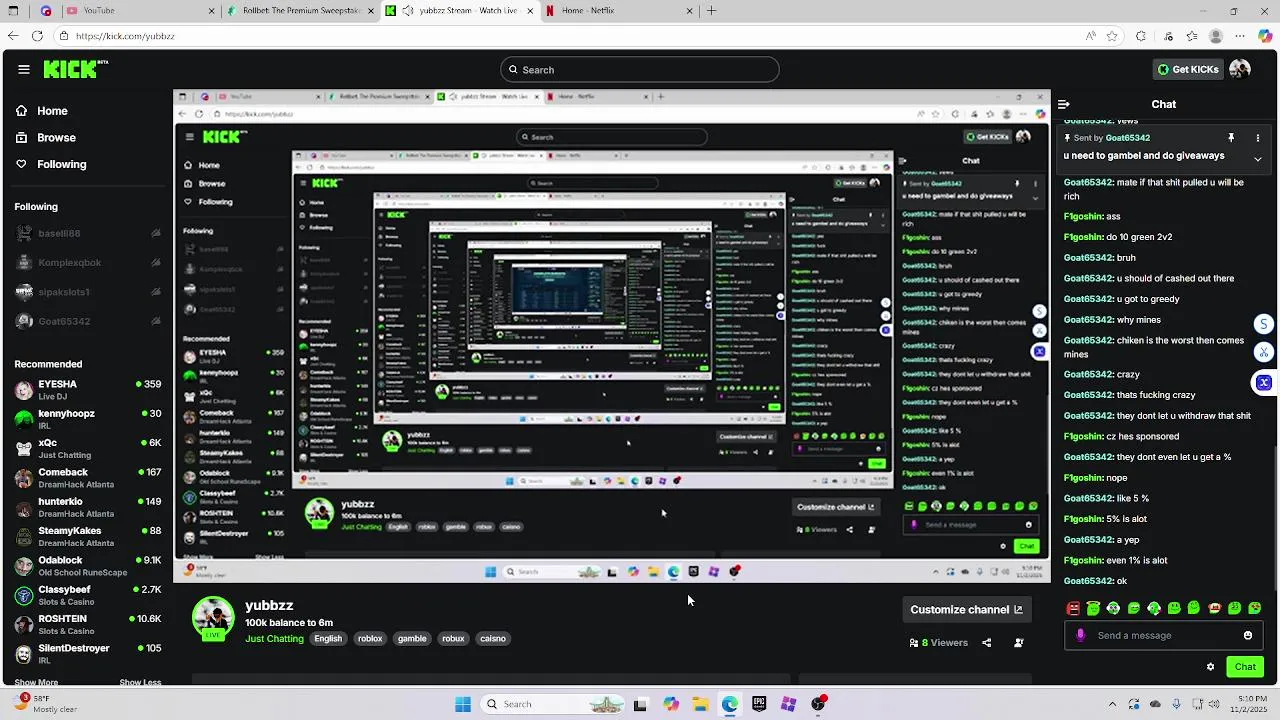Show hidden system tray icons
Image resolution: width=1280 pixels, height=720 pixels.
pyautogui.click(x=1112, y=704)
